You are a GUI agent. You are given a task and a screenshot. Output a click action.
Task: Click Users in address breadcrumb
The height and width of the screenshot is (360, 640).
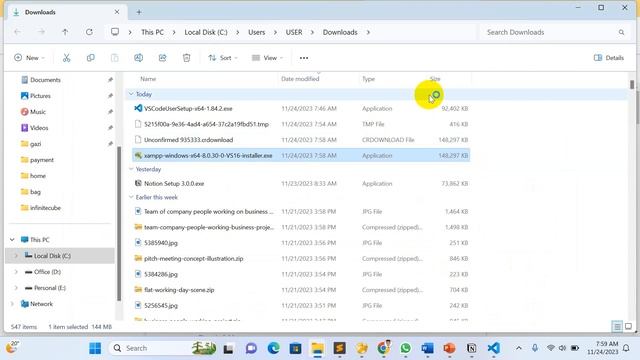pos(256,32)
